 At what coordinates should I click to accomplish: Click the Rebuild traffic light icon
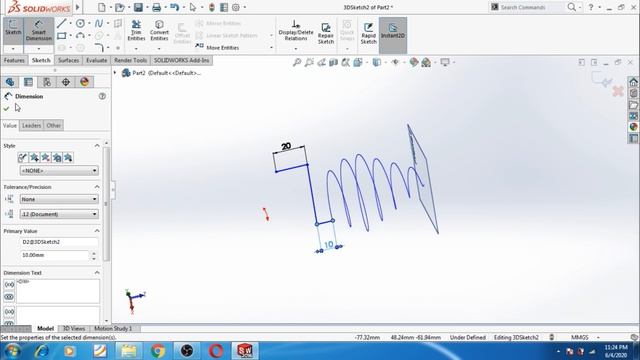click(211, 7)
